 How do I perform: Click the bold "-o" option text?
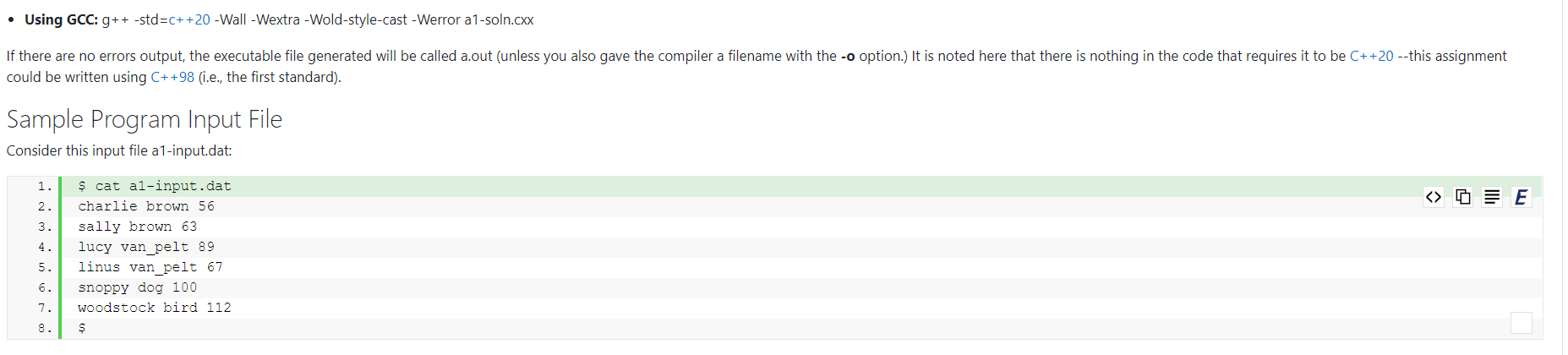click(x=848, y=56)
